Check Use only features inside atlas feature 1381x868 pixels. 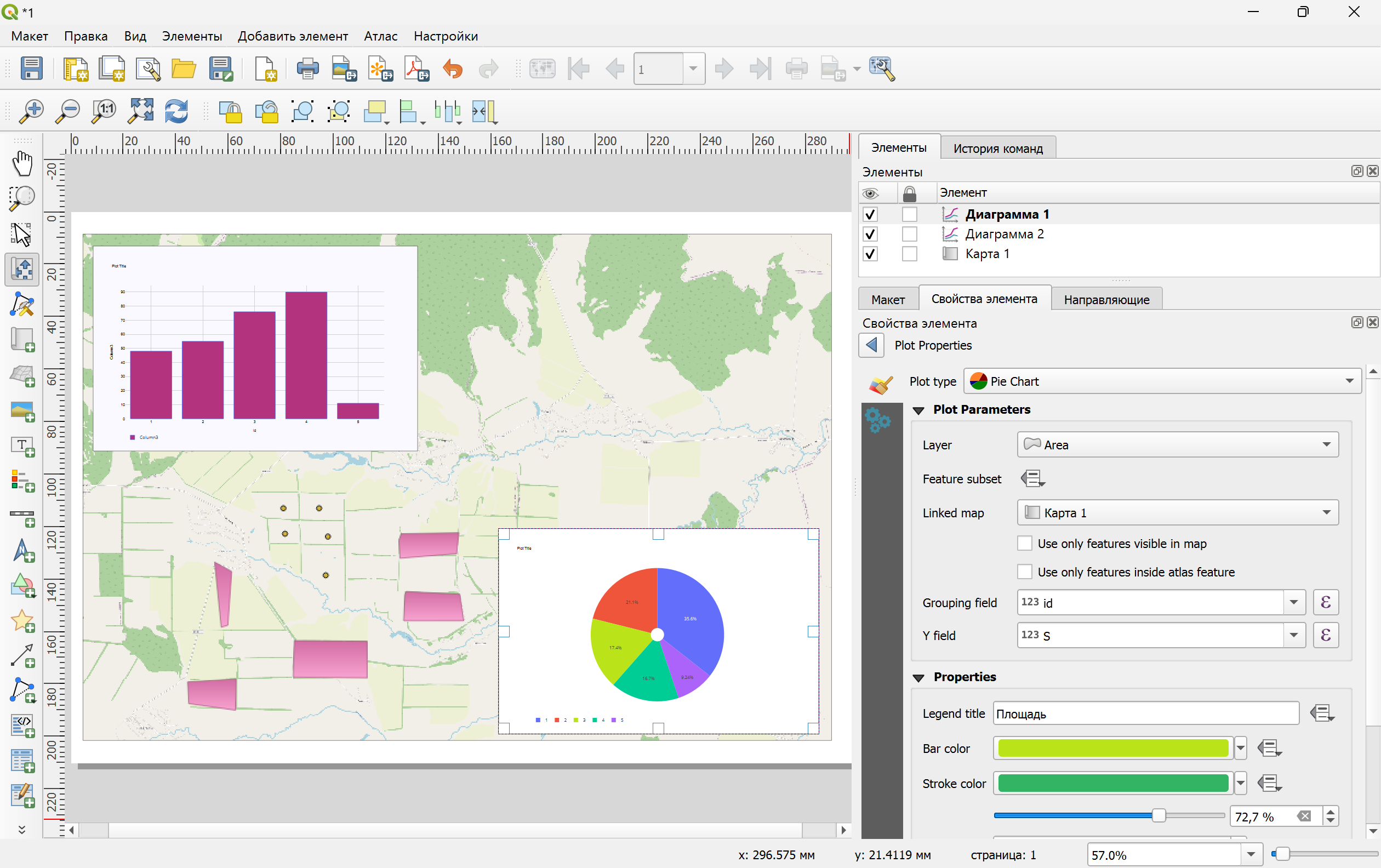(1024, 572)
